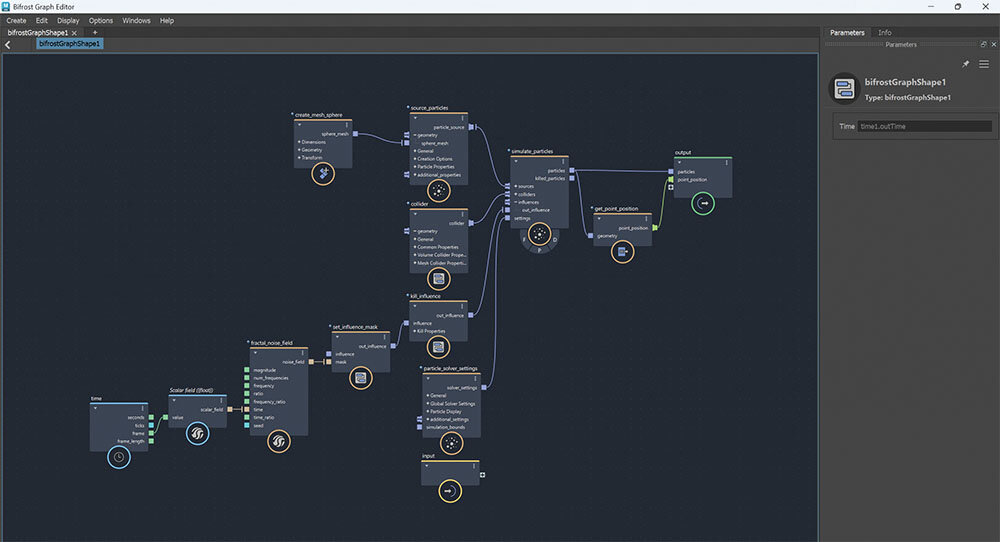Open the Help menu
The width and height of the screenshot is (1000, 542).
coord(167,20)
